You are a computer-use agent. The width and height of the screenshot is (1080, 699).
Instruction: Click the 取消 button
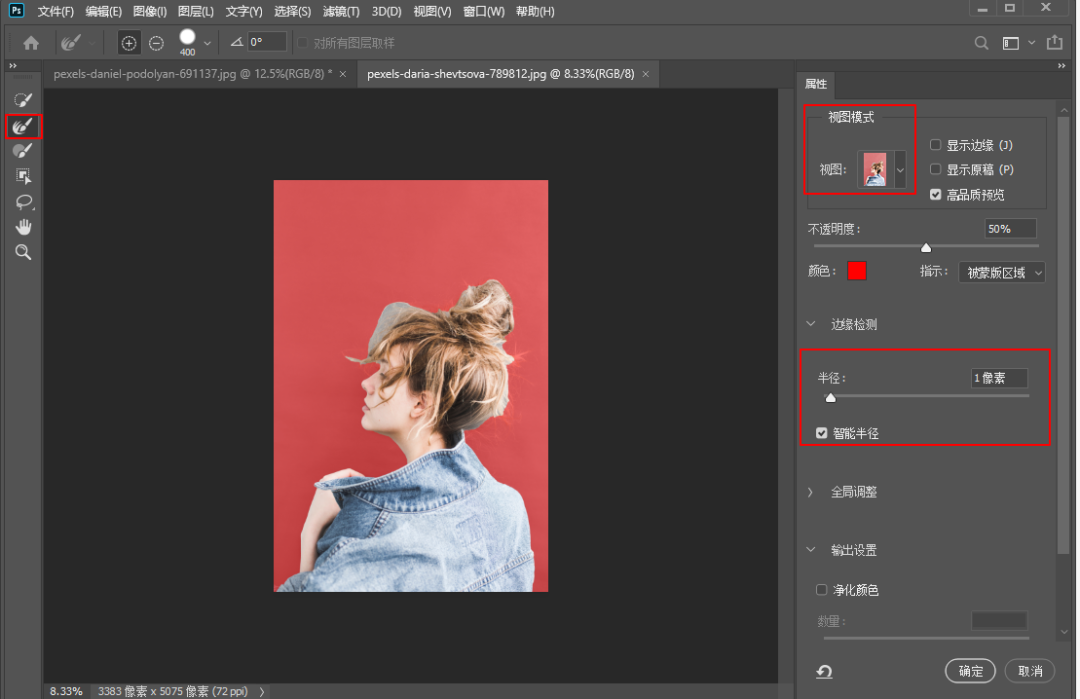click(x=1029, y=671)
